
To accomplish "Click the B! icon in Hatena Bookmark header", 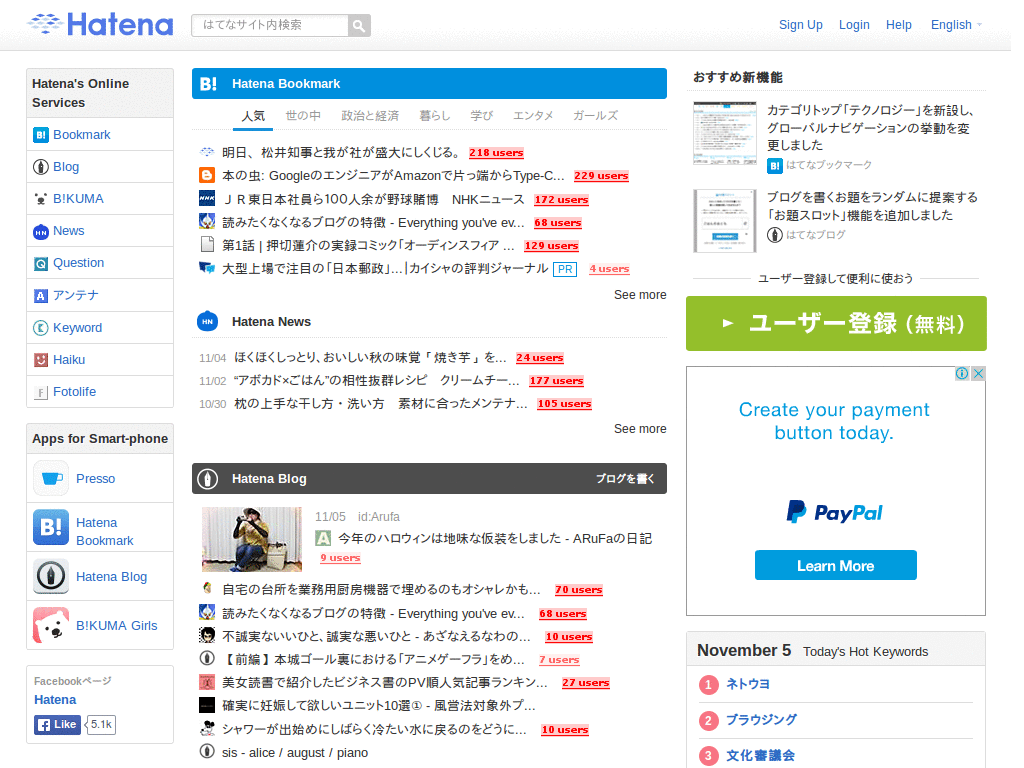I will click(208, 84).
